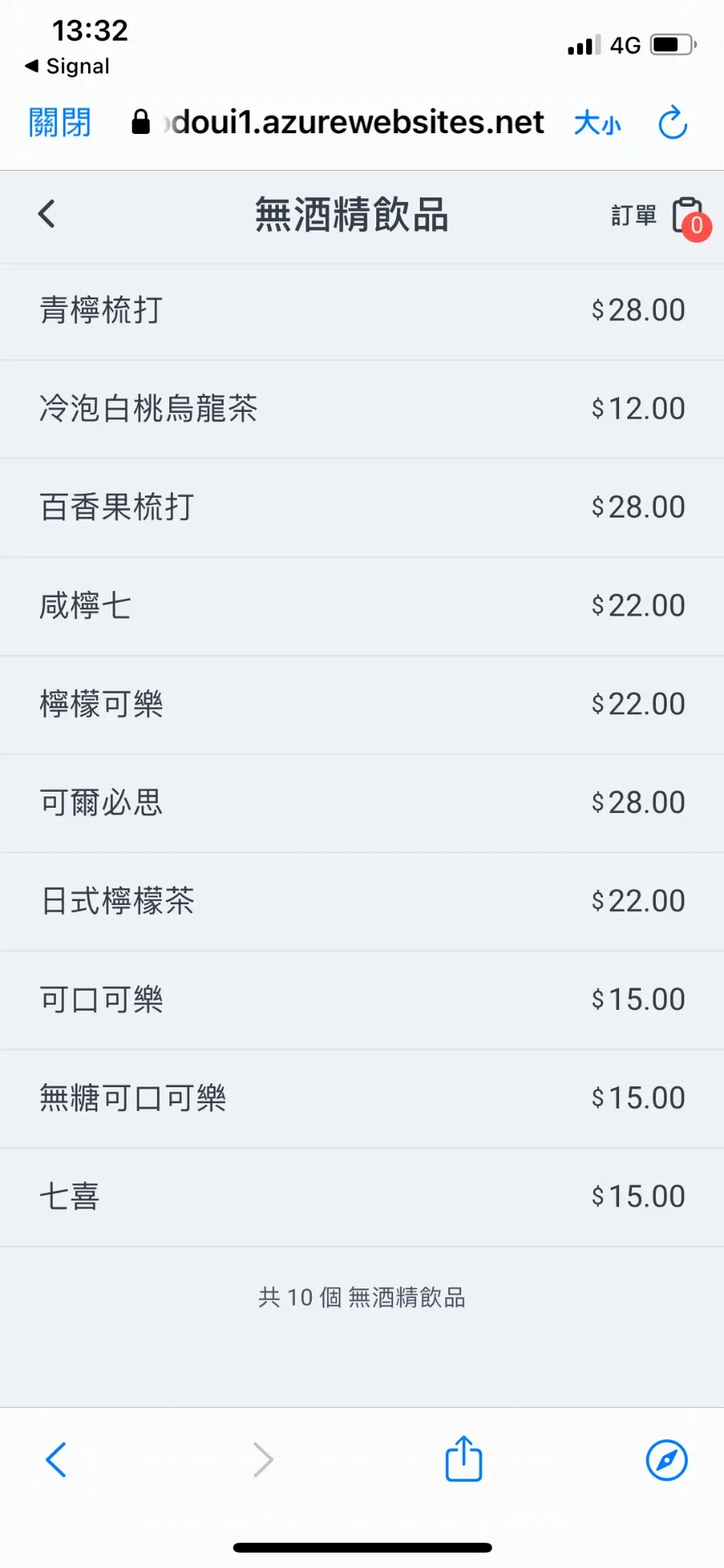Open the 大小 text size menu
724x1568 pixels.
pyautogui.click(x=598, y=122)
